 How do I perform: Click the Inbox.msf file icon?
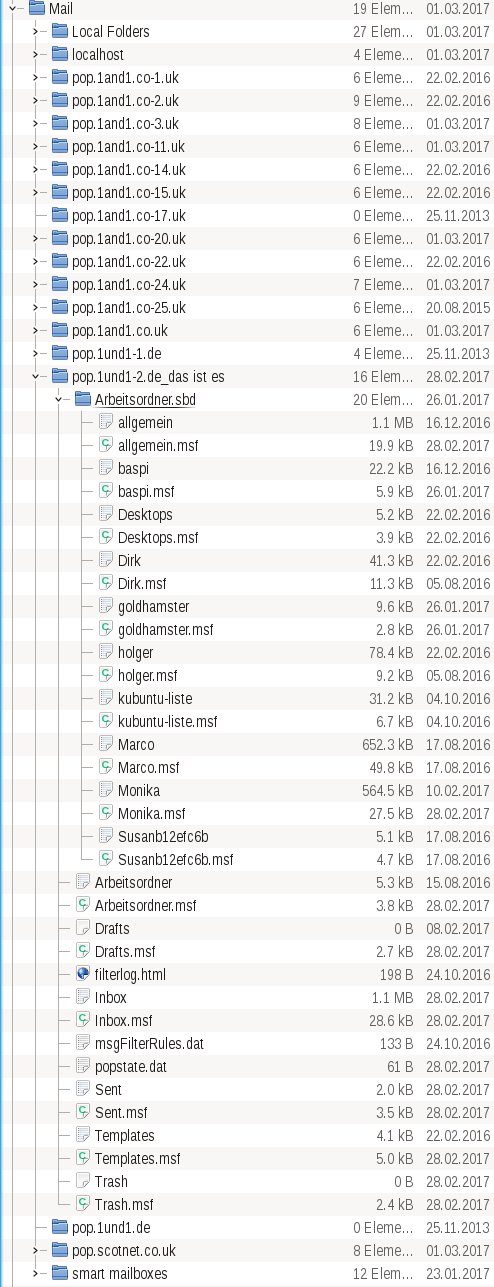coord(84,1020)
